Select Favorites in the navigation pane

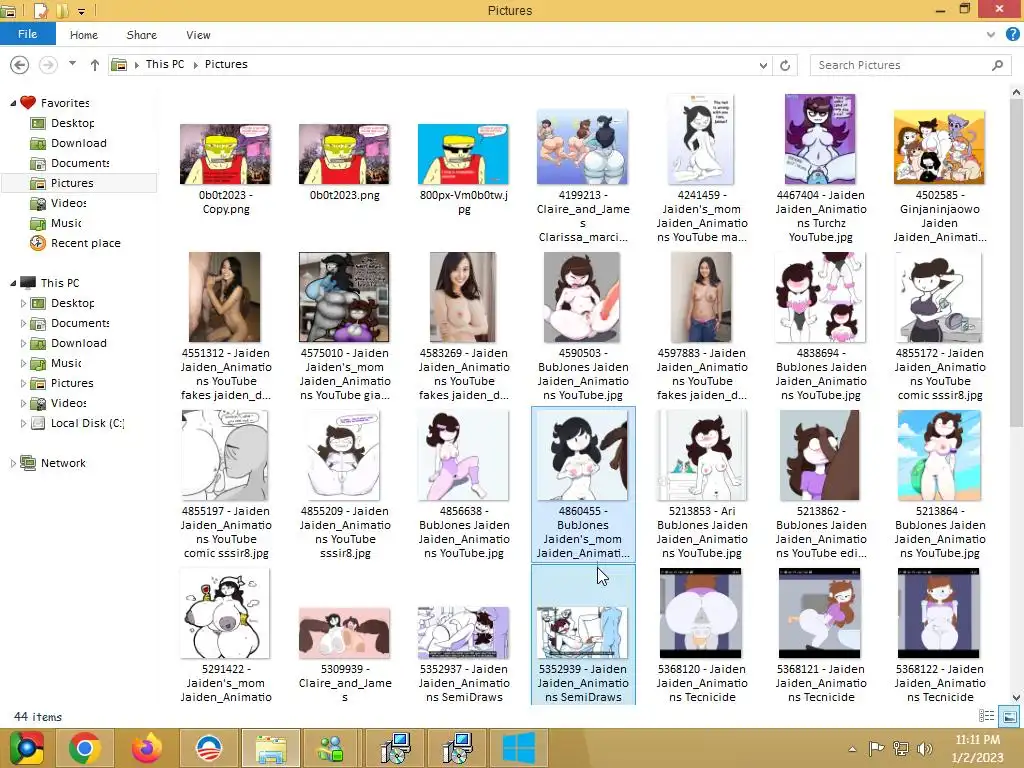65,103
